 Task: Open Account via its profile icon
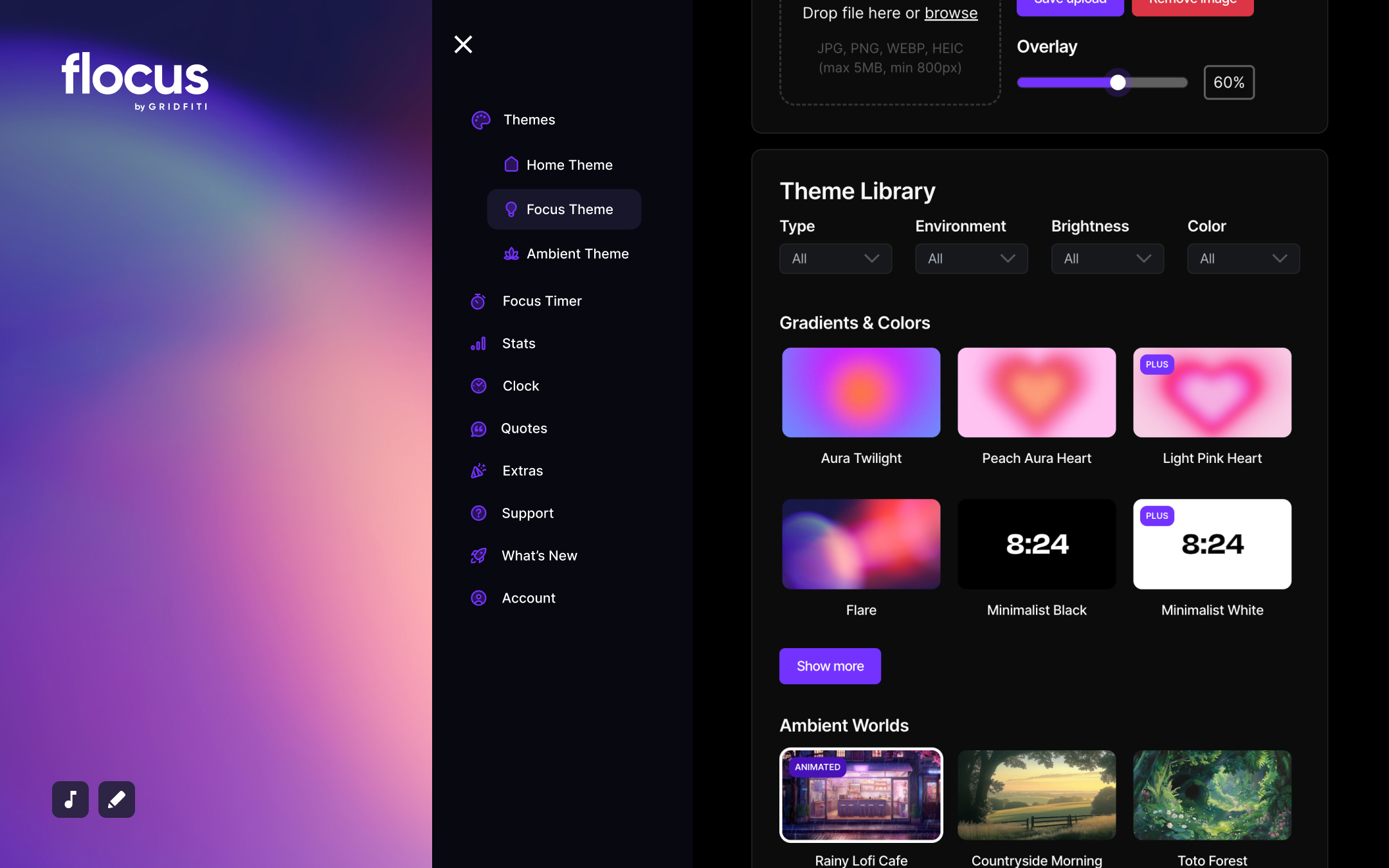tap(478, 598)
